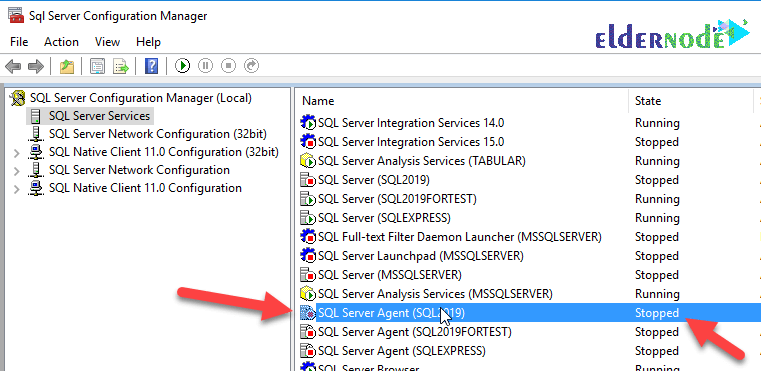Click the Export List toolbar icon

point(121,66)
